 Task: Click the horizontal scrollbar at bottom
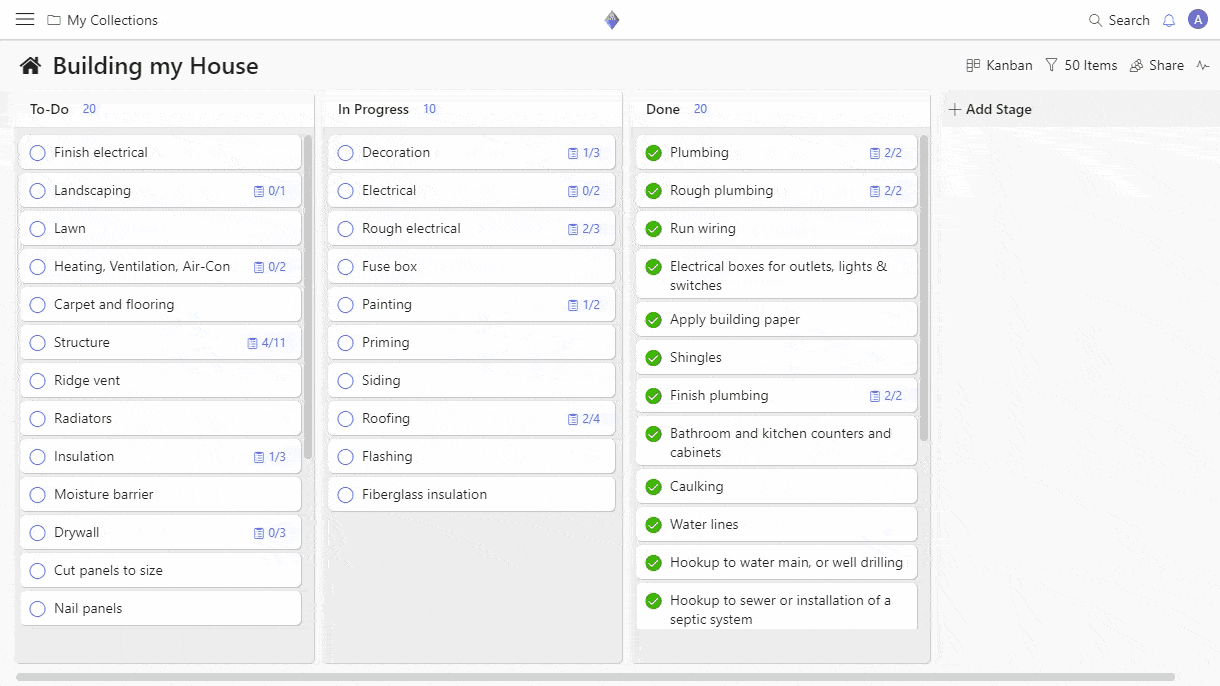[595, 677]
